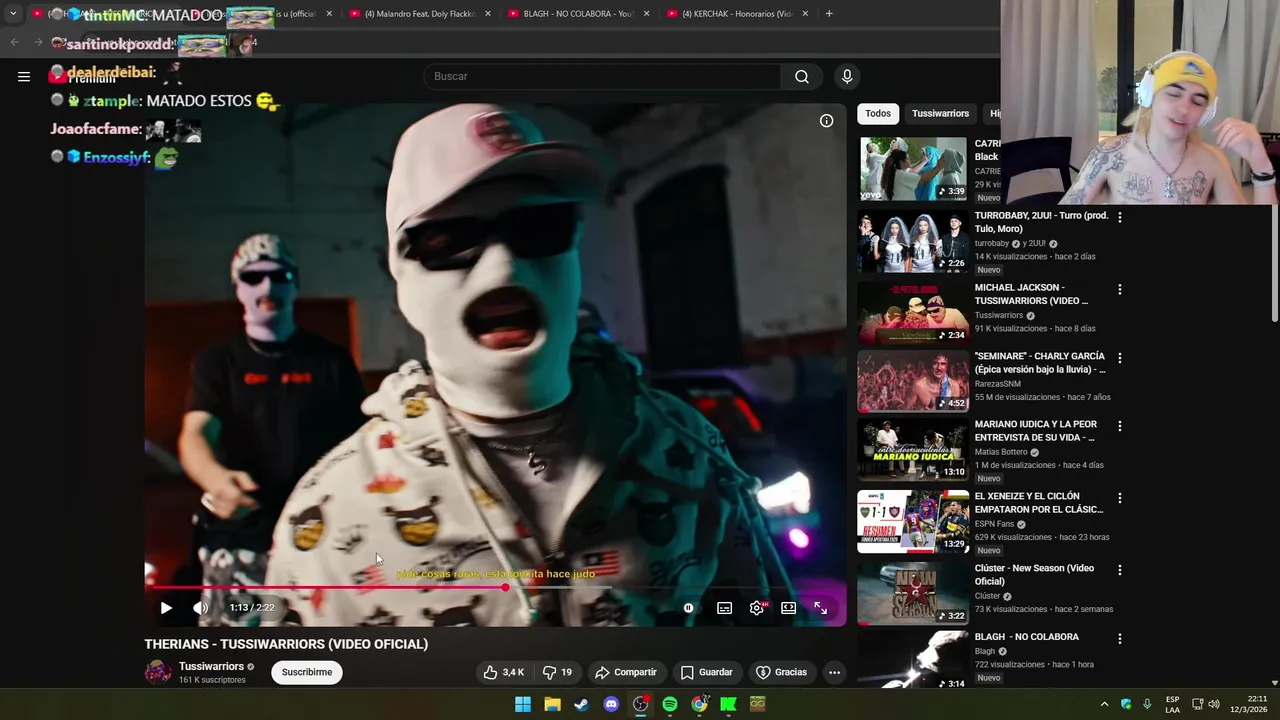Screen dimensions: 1280x720
Task: Open OBS Studio from the taskbar
Action: point(640,704)
